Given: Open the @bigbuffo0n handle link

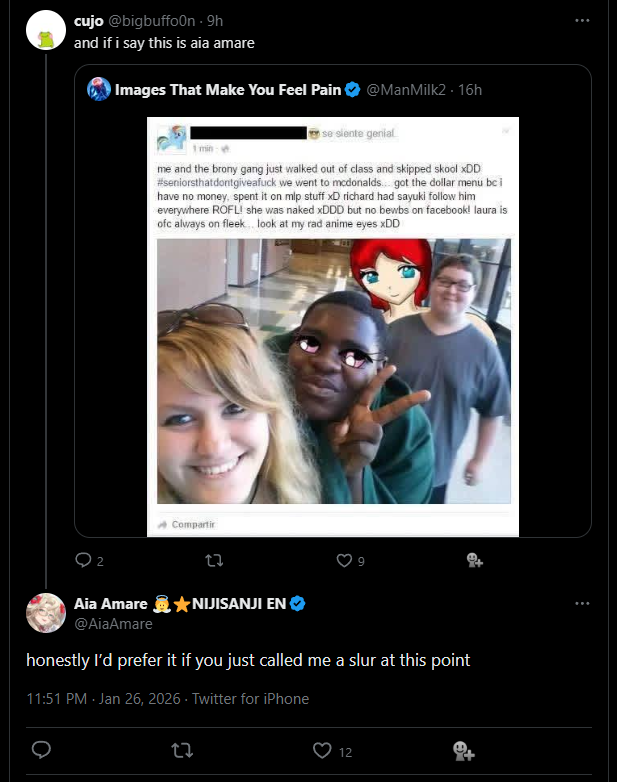Looking at the screenshot, I should [151, 21].
